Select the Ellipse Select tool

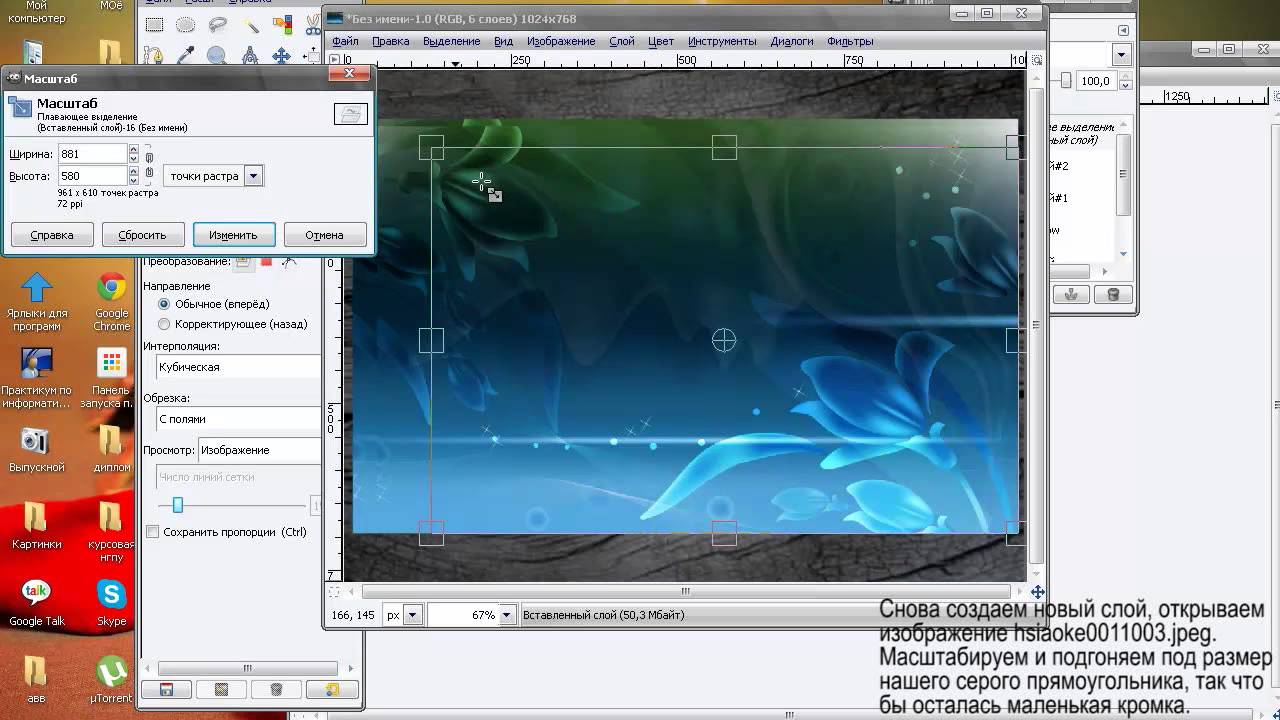point(186,24)
